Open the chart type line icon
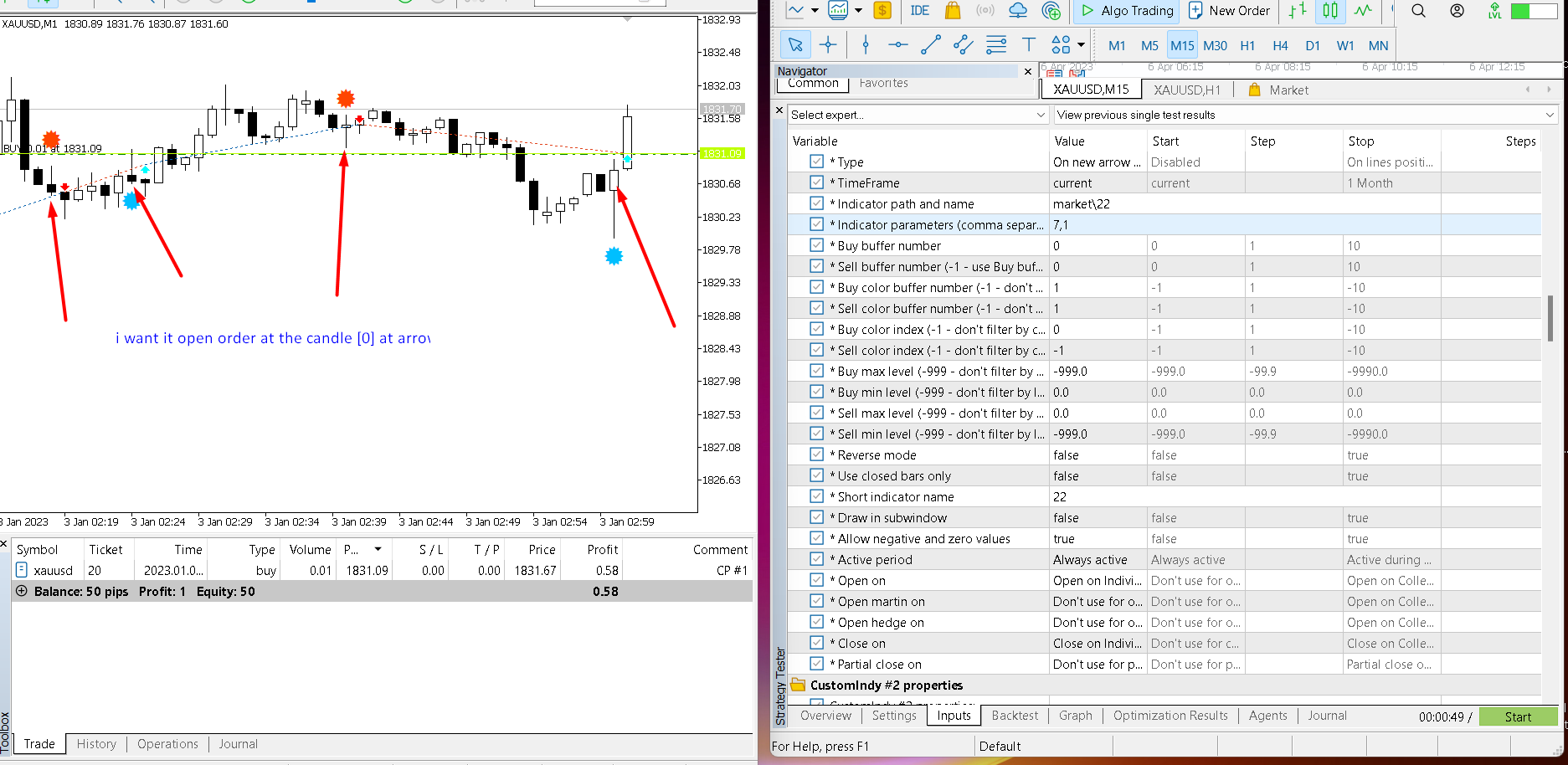The width and height of the screenshot is (1568, 765). [794, 11]
